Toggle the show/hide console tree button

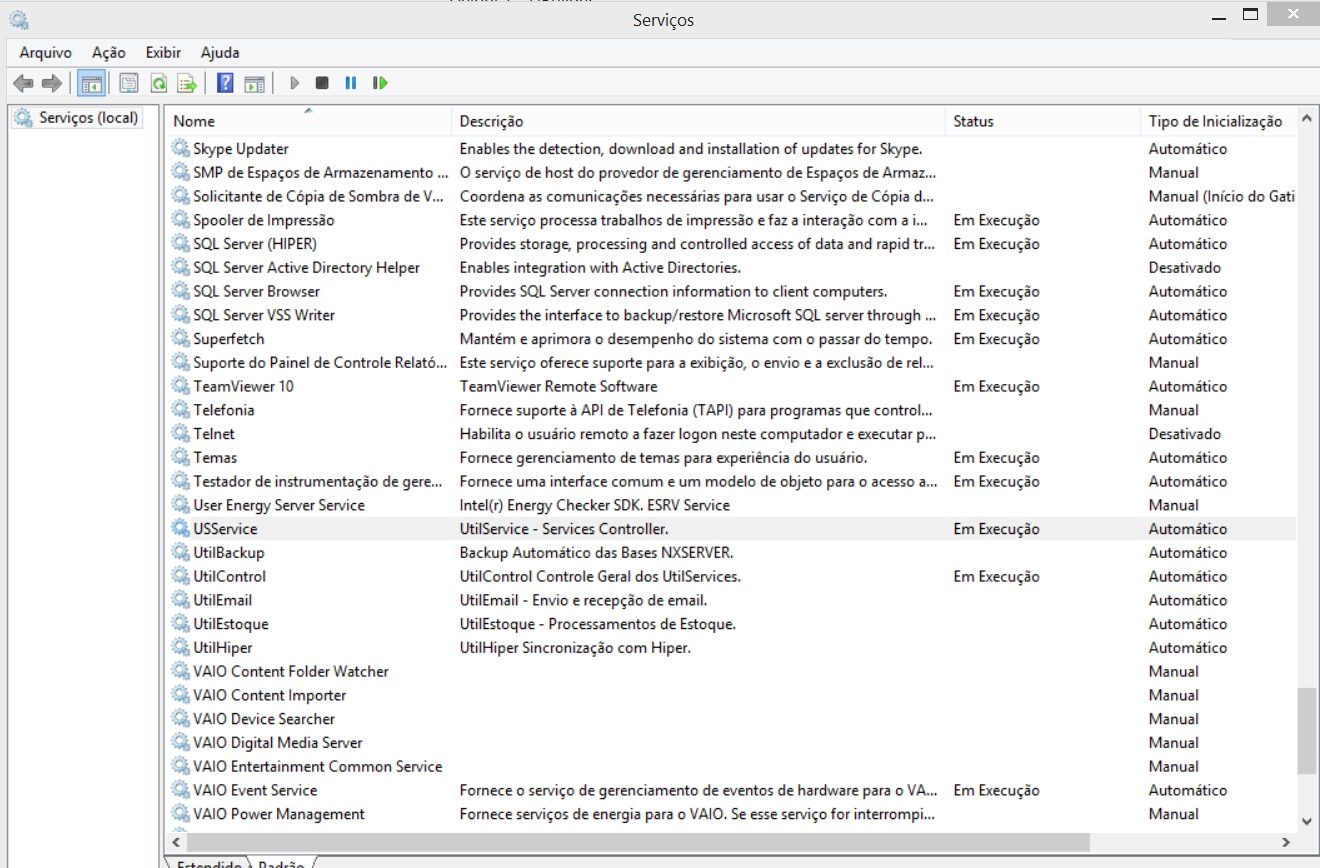pos(91,83)
